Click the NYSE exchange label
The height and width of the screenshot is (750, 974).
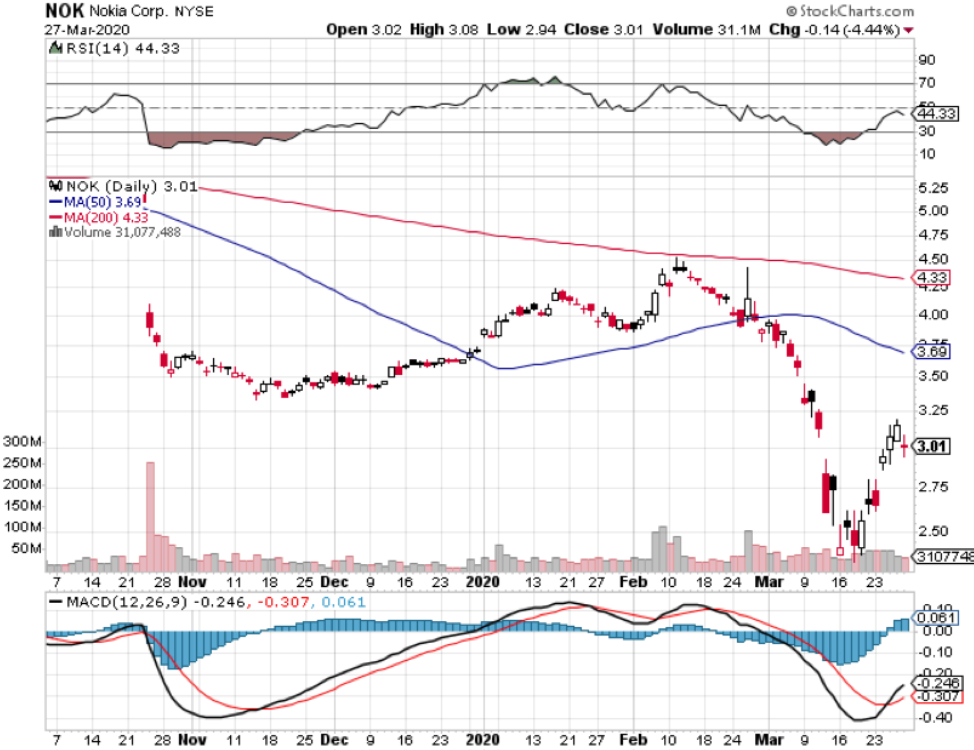[x=193, y=12]
